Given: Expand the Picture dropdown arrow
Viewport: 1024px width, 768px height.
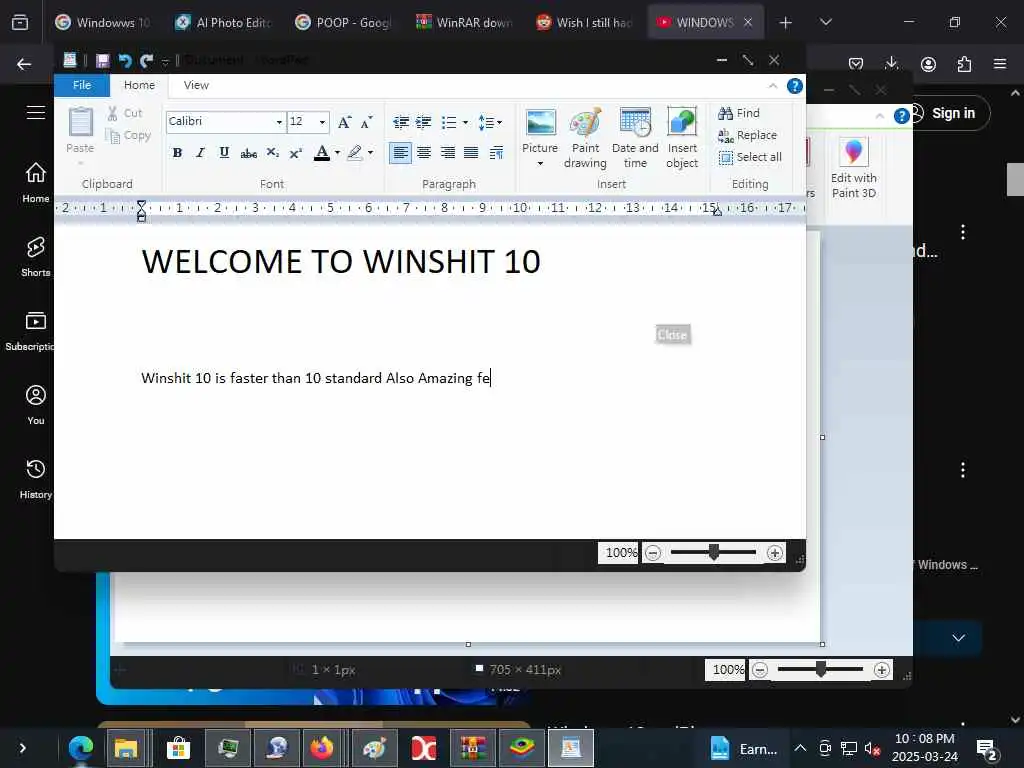Looking at the screenshot, I should coord(540,164).
